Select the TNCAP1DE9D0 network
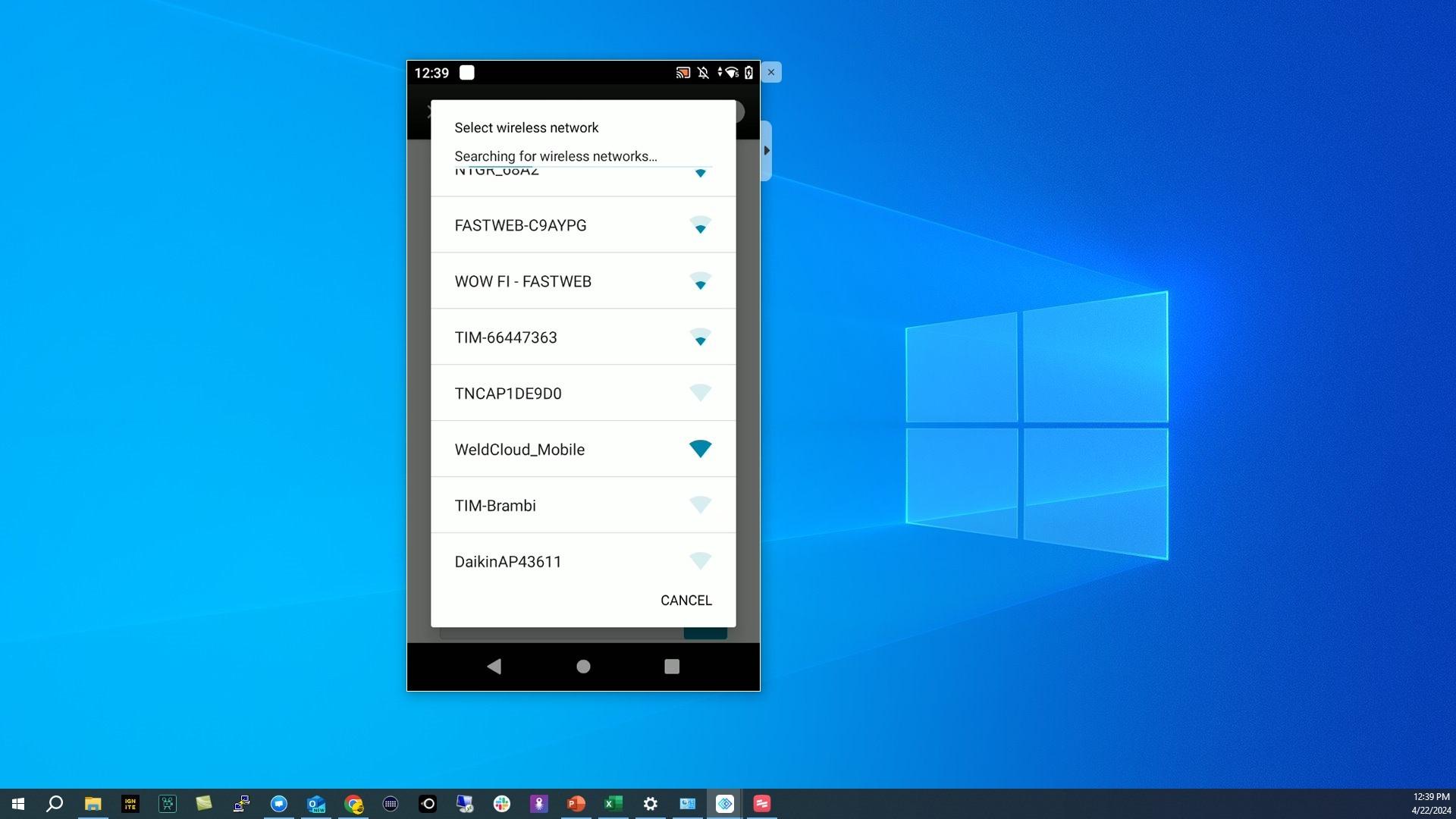 click(582, 394)
